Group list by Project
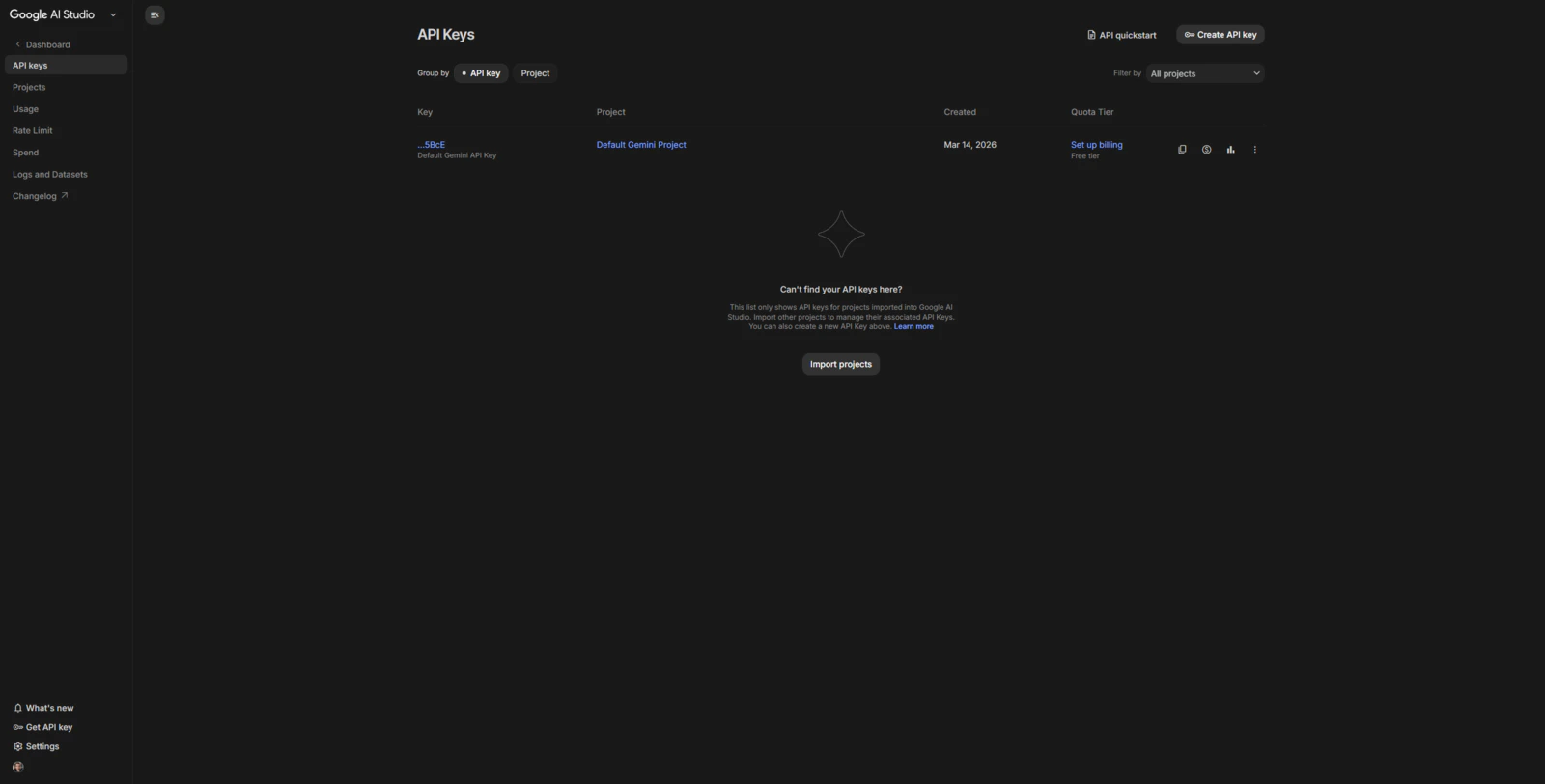The image size is (1545, 784). pyautogui.click(x=535, y=73)
